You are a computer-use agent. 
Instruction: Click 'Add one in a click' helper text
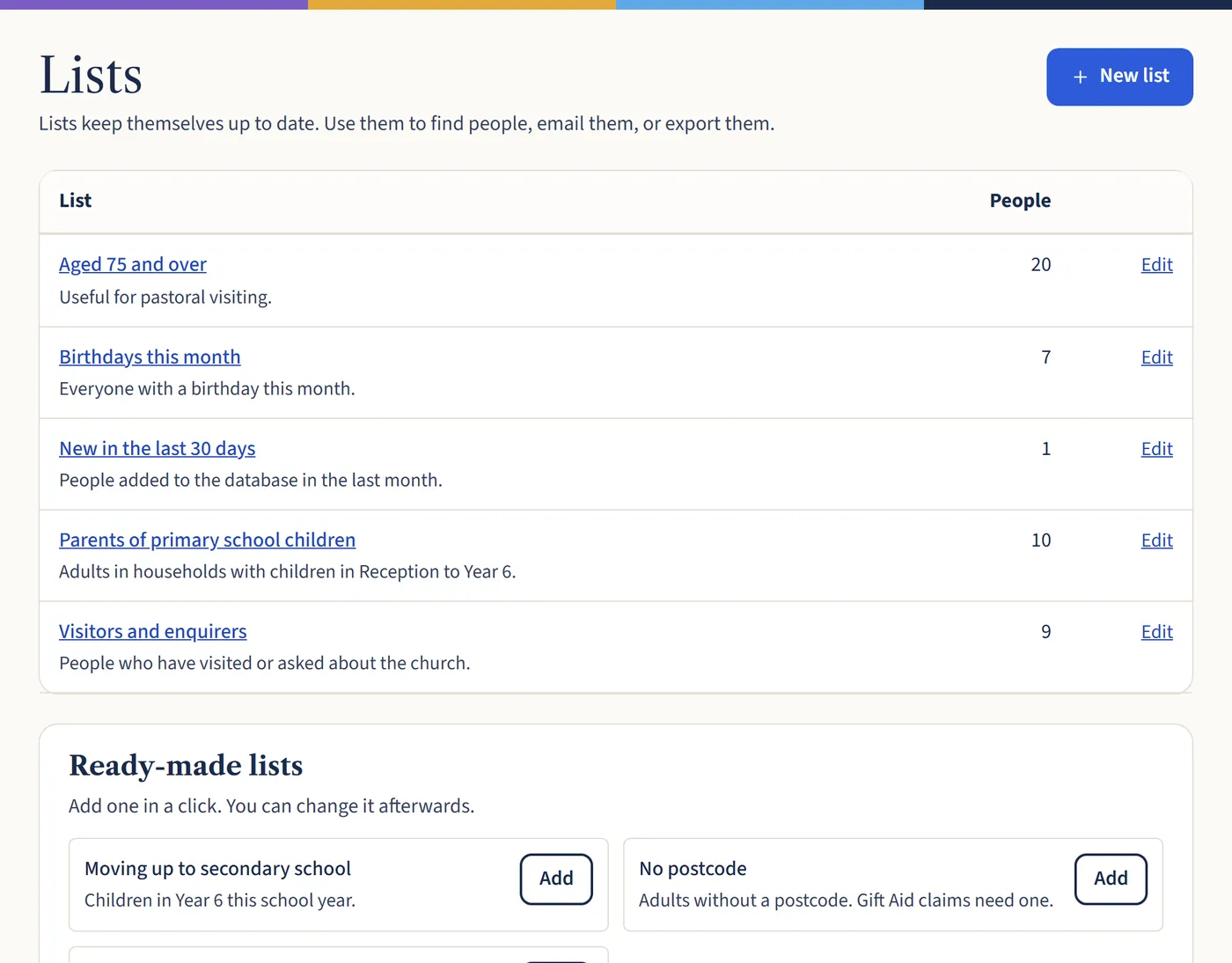pos(272,806)
